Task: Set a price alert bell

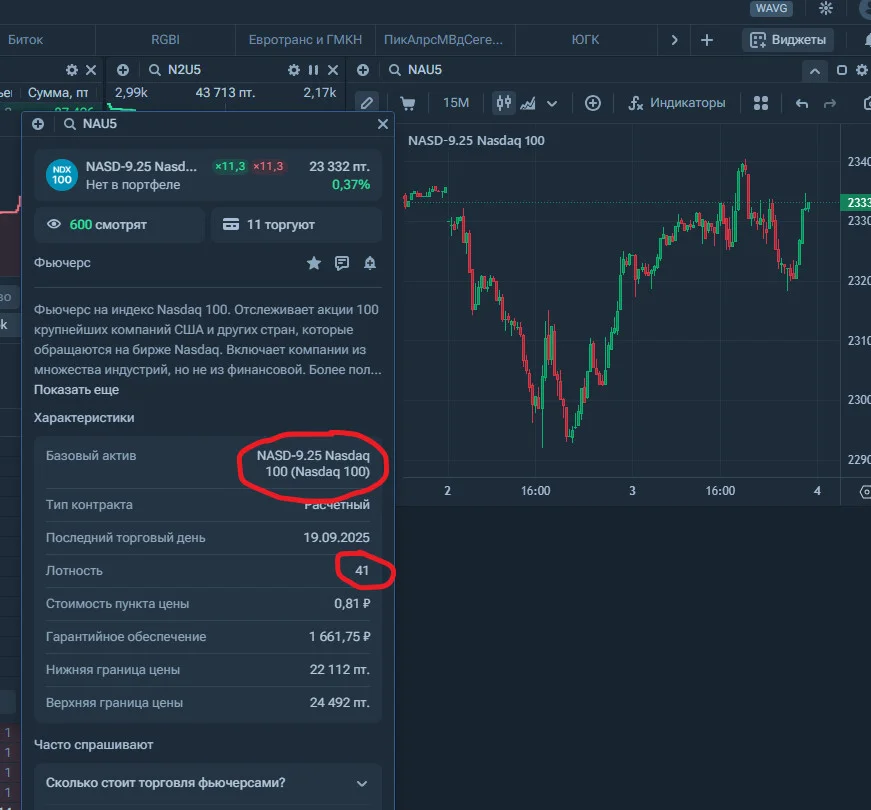Action: [x=370, y=263]
